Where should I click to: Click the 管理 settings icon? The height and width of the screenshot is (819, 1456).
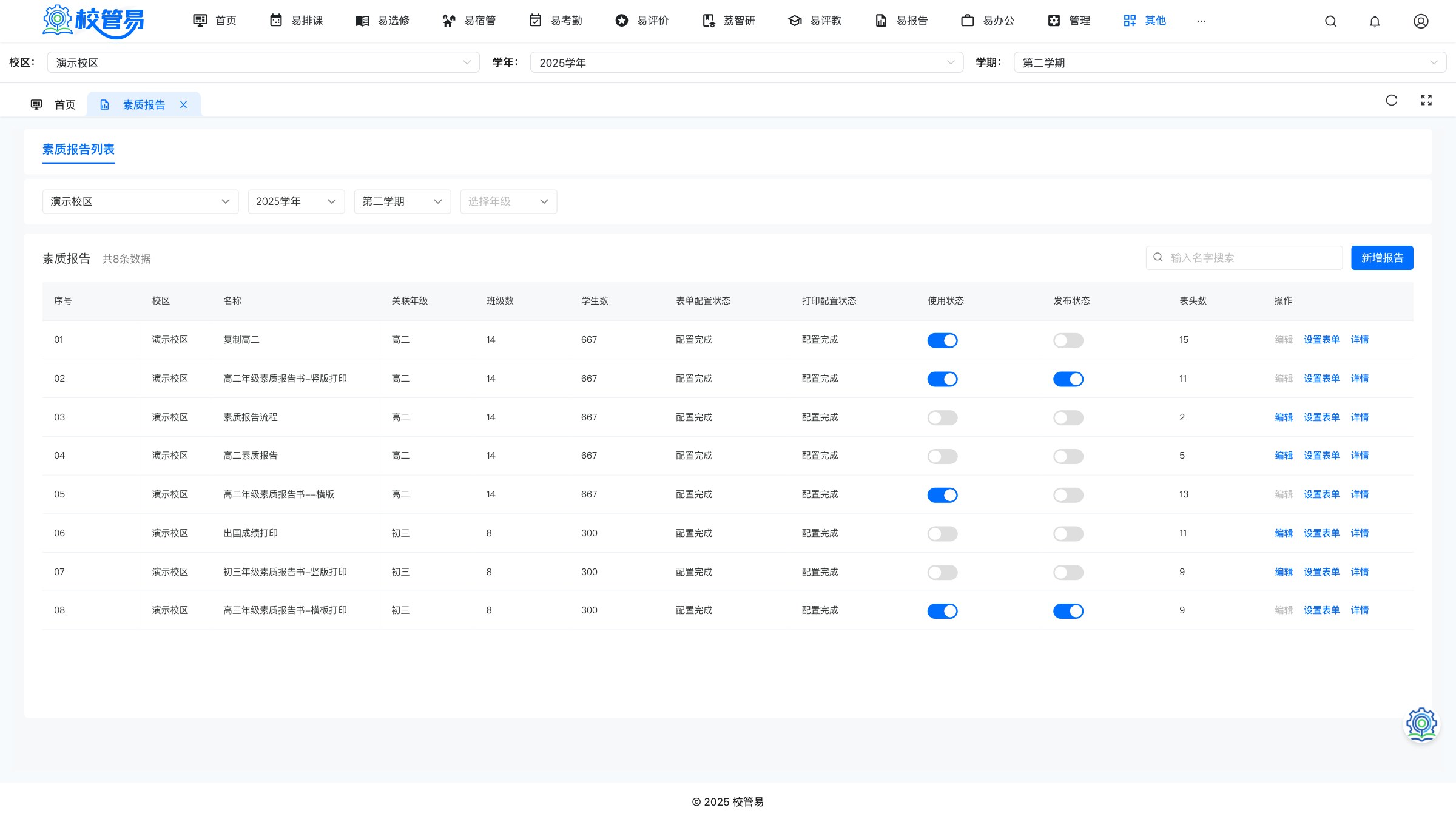pyautogui.click(x=1054, y=21)
